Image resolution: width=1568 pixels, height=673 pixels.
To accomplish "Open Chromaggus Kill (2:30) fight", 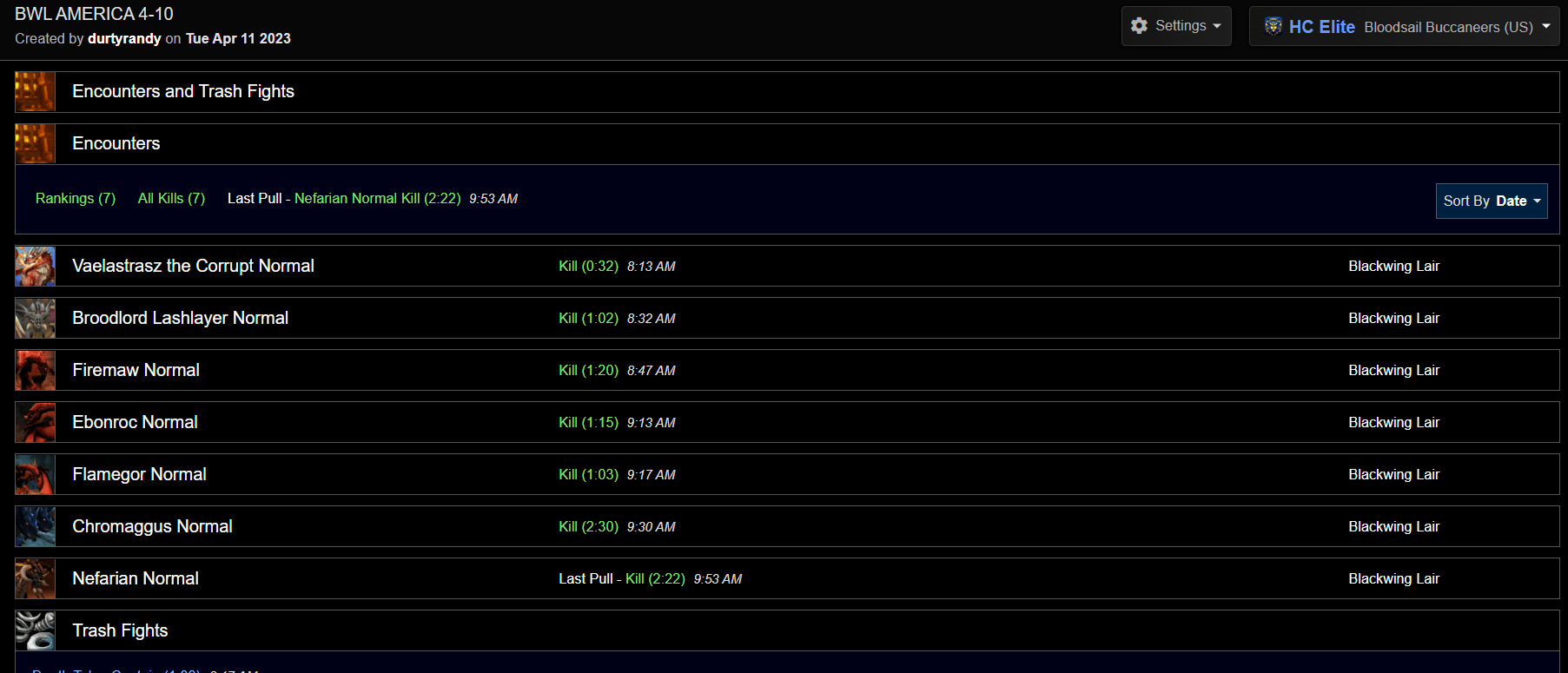I will coord(588,526).
